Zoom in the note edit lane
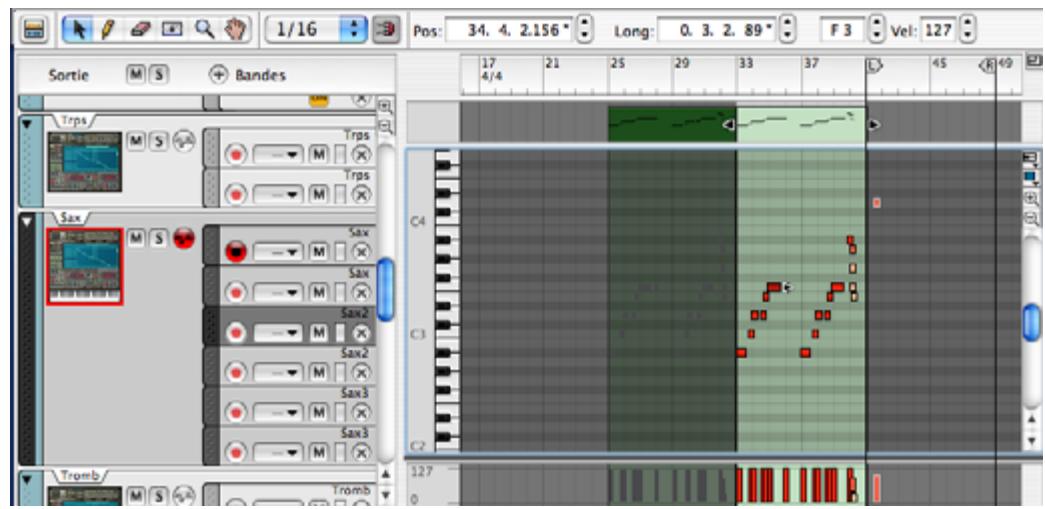The image size is (1045, 509). click(x=1032, y=198)
